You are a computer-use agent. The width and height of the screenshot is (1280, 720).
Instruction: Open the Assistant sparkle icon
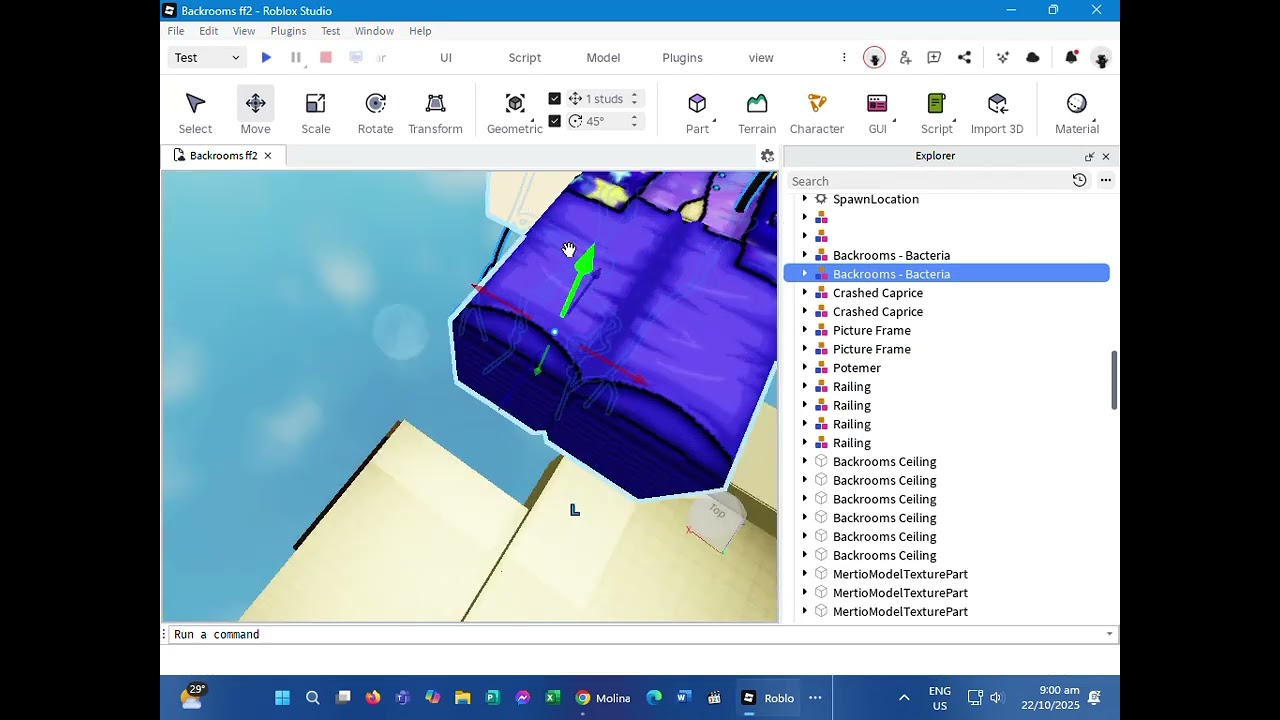(1003, 58)
